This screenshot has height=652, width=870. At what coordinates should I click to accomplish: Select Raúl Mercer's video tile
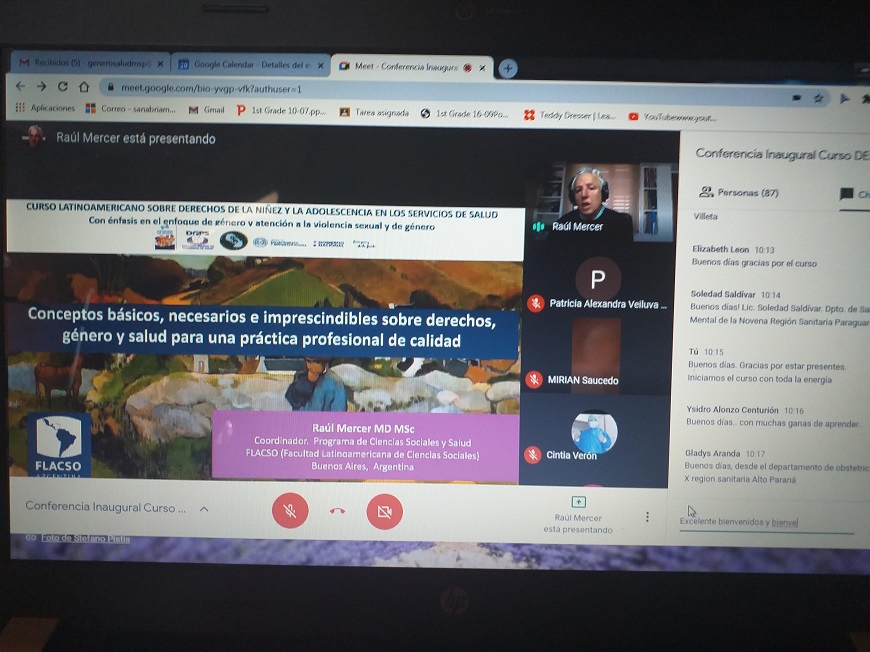(x=601, y=203)
